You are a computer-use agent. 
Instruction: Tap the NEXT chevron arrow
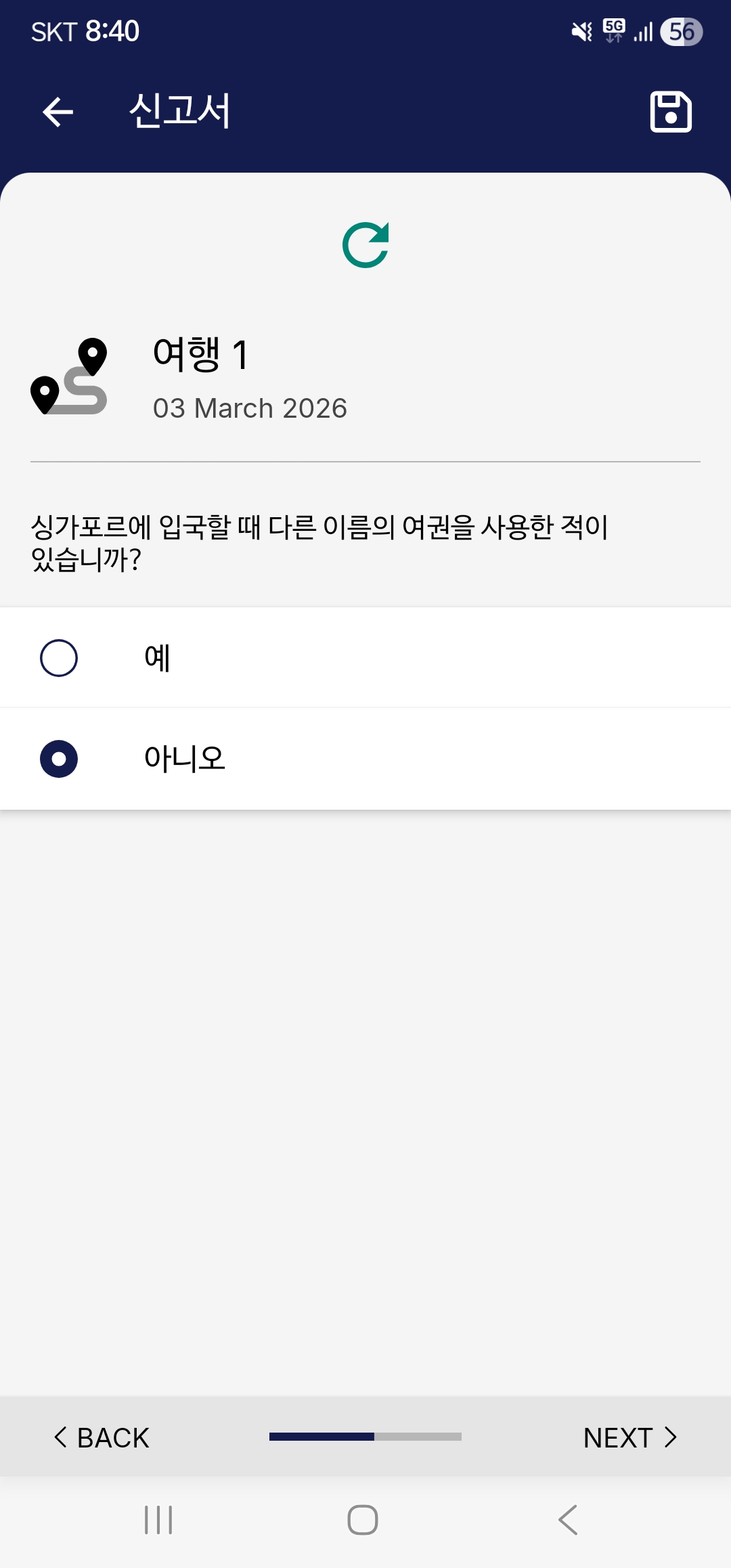671,1437
